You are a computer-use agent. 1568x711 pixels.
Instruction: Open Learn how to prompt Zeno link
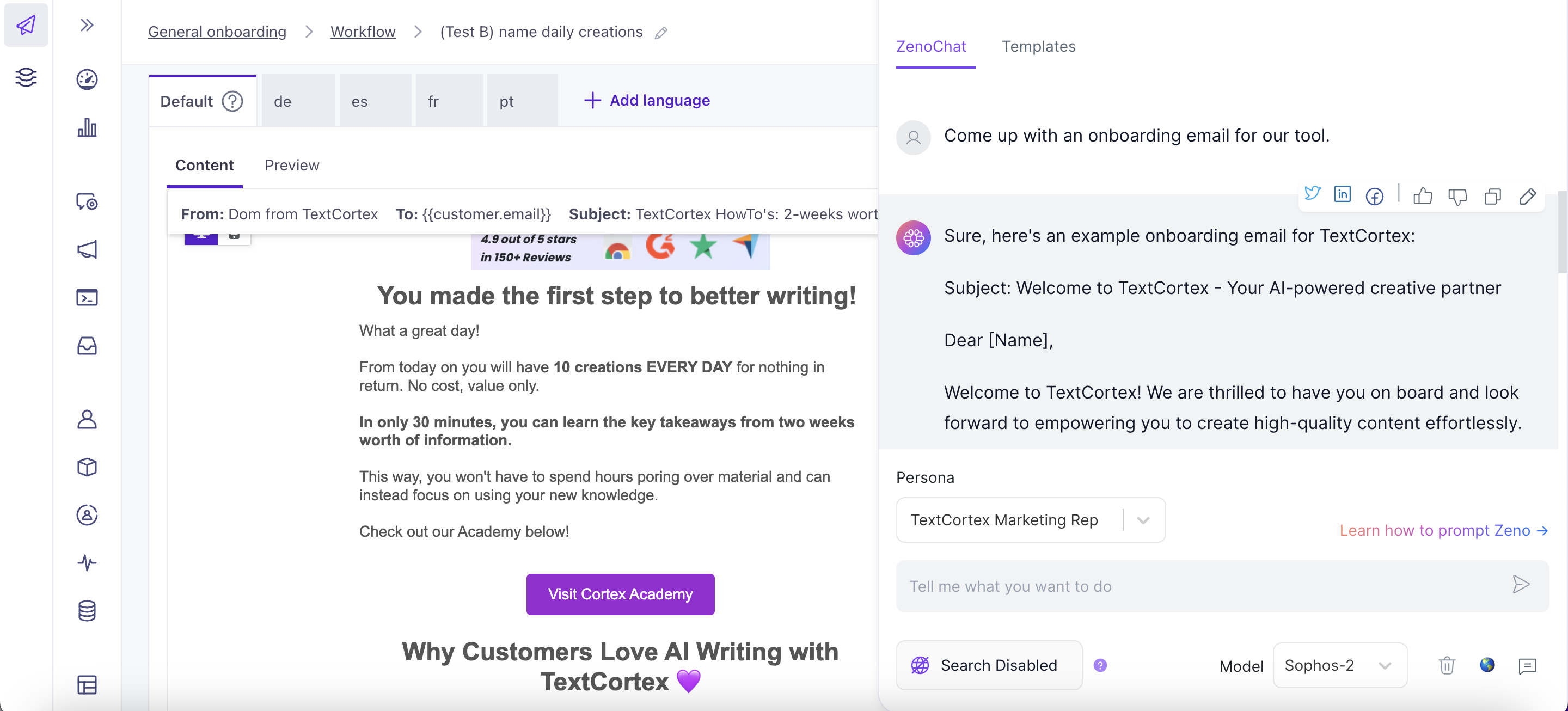pos(1444,530)
